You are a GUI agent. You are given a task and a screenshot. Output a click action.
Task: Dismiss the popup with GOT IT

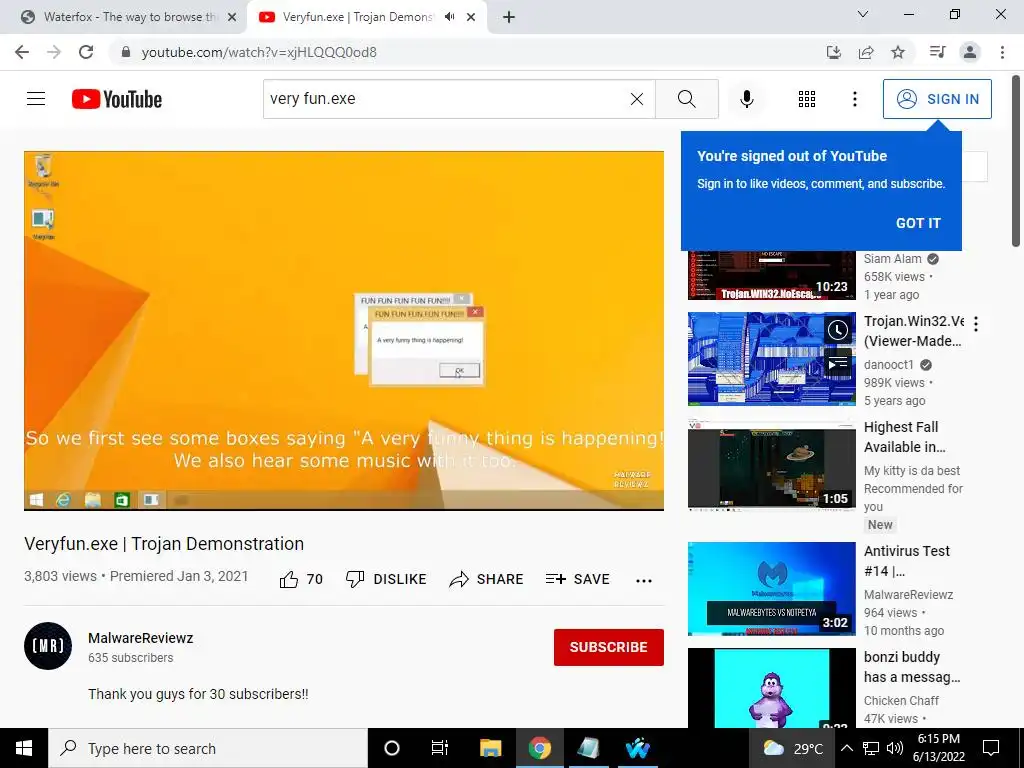click(x=918, y=223)
